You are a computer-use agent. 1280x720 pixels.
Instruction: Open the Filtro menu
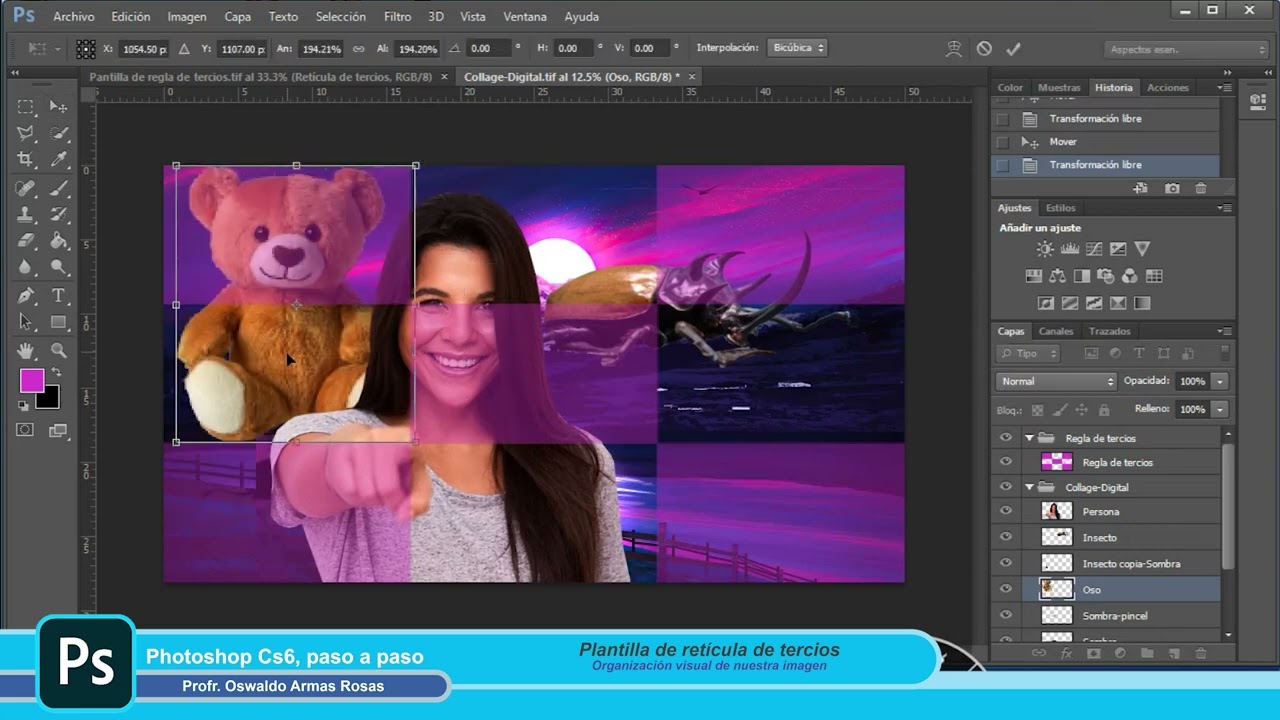tap(397, 17)
